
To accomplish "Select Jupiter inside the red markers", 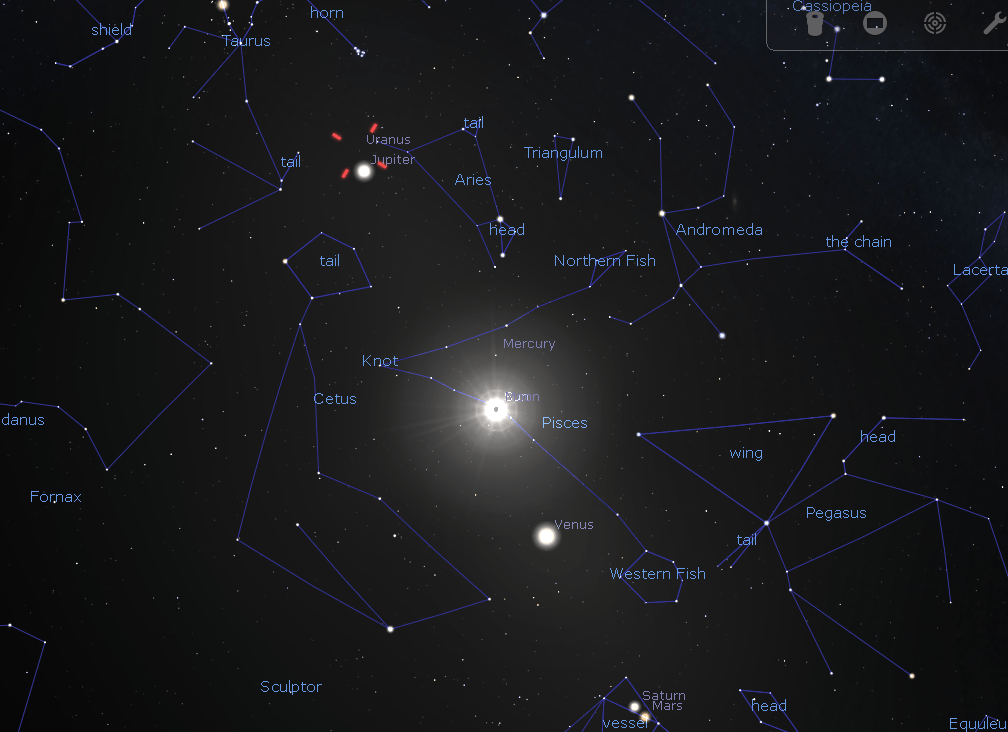I will [x=364, y=171].
